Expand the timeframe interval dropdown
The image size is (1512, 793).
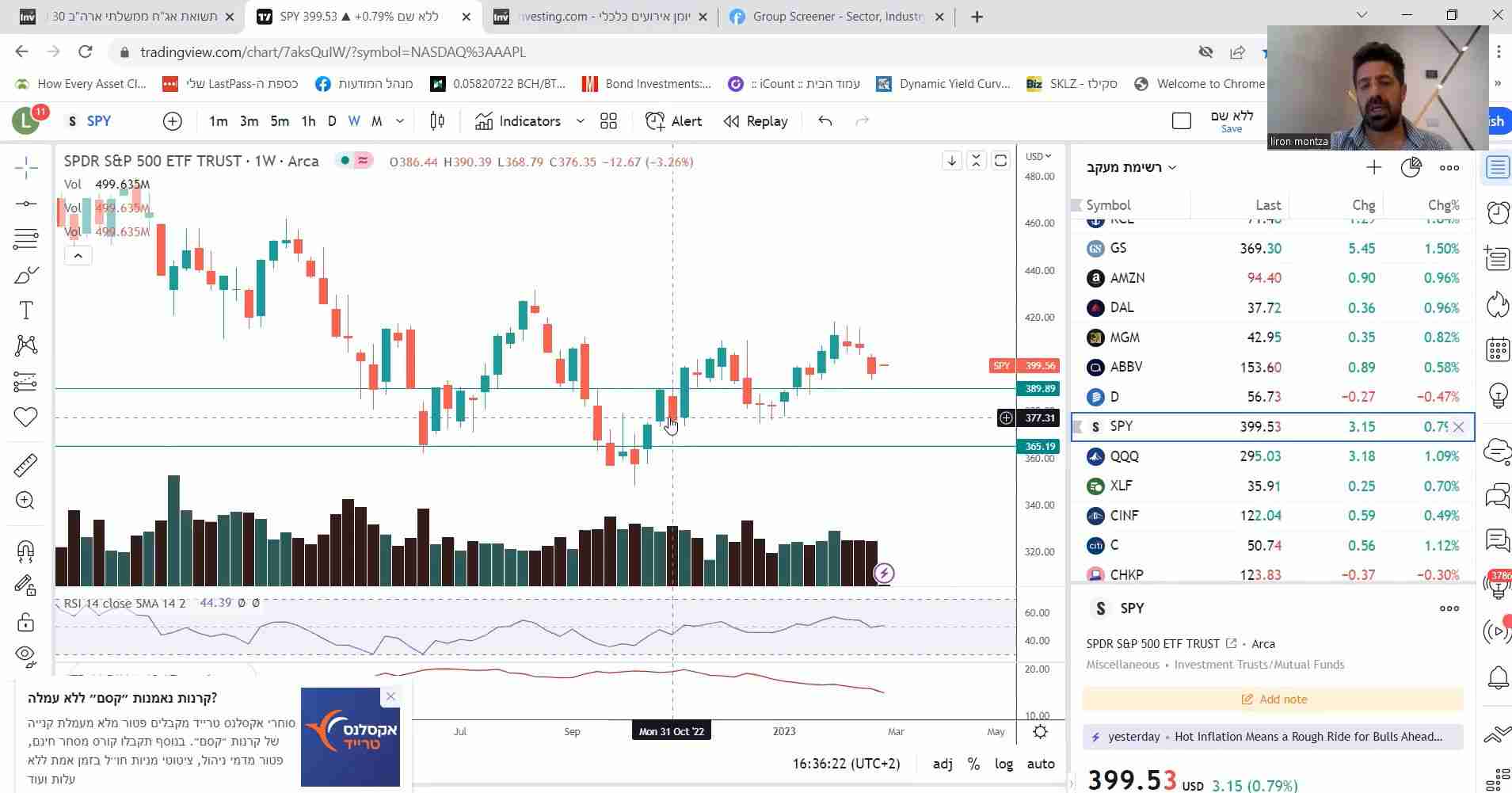(x=400, y=121)
